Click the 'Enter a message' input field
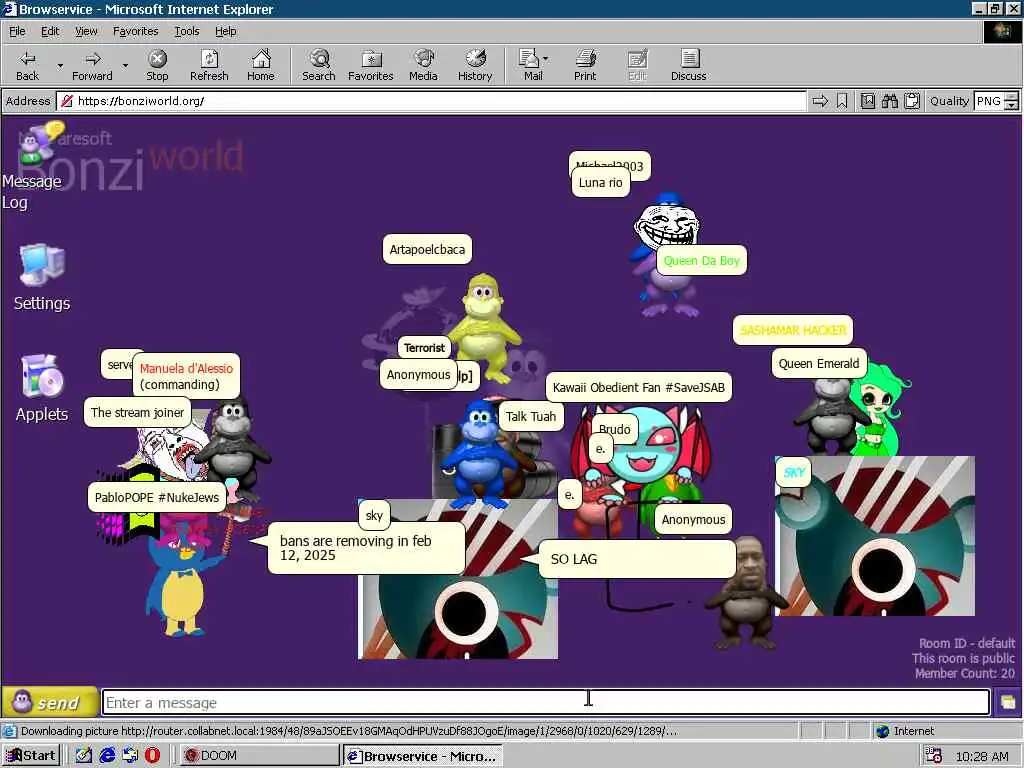Screen dimensions: 1024x768 (x=546, y=703)
